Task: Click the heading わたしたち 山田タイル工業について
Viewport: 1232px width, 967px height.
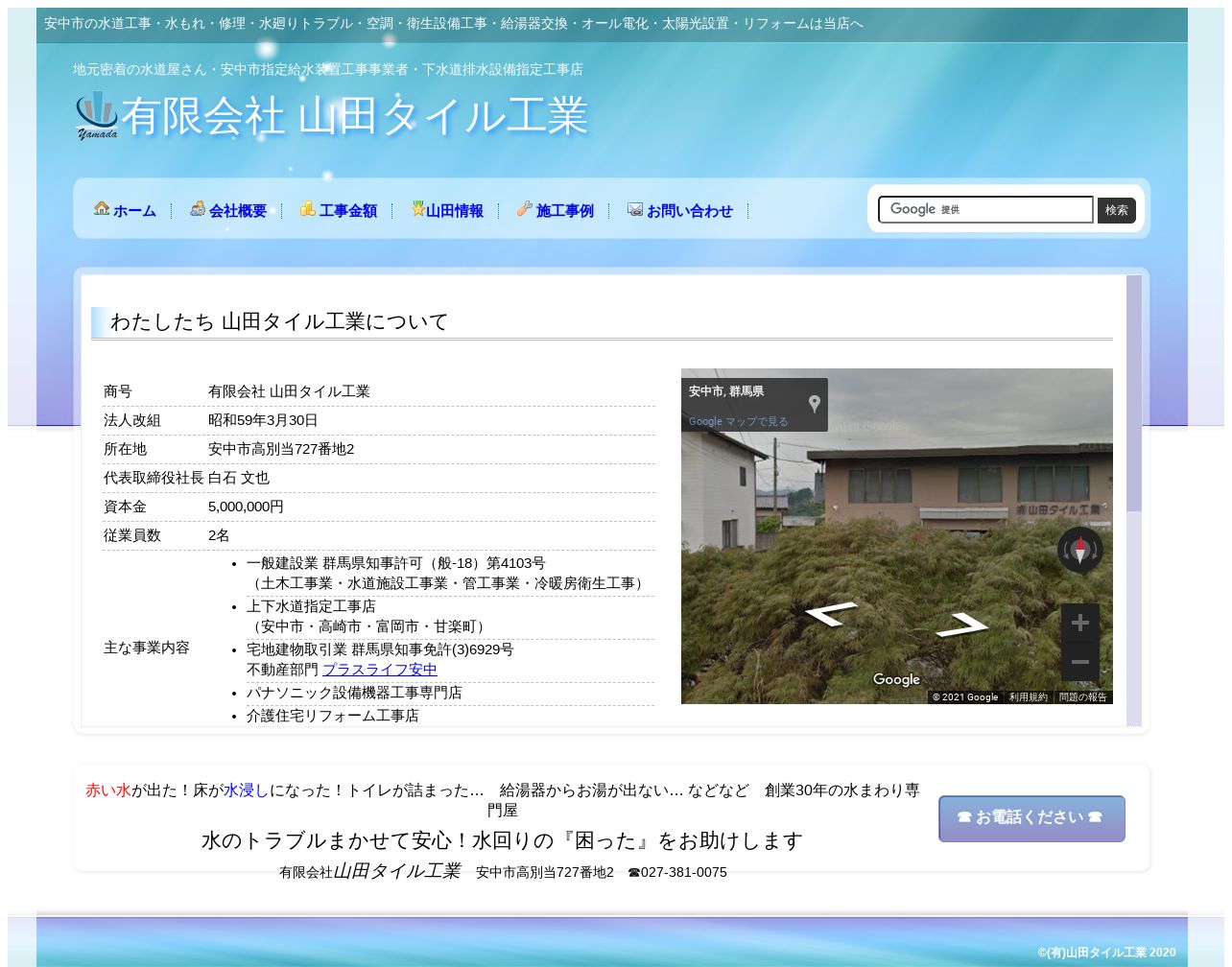Action: (x=279, y=321)
